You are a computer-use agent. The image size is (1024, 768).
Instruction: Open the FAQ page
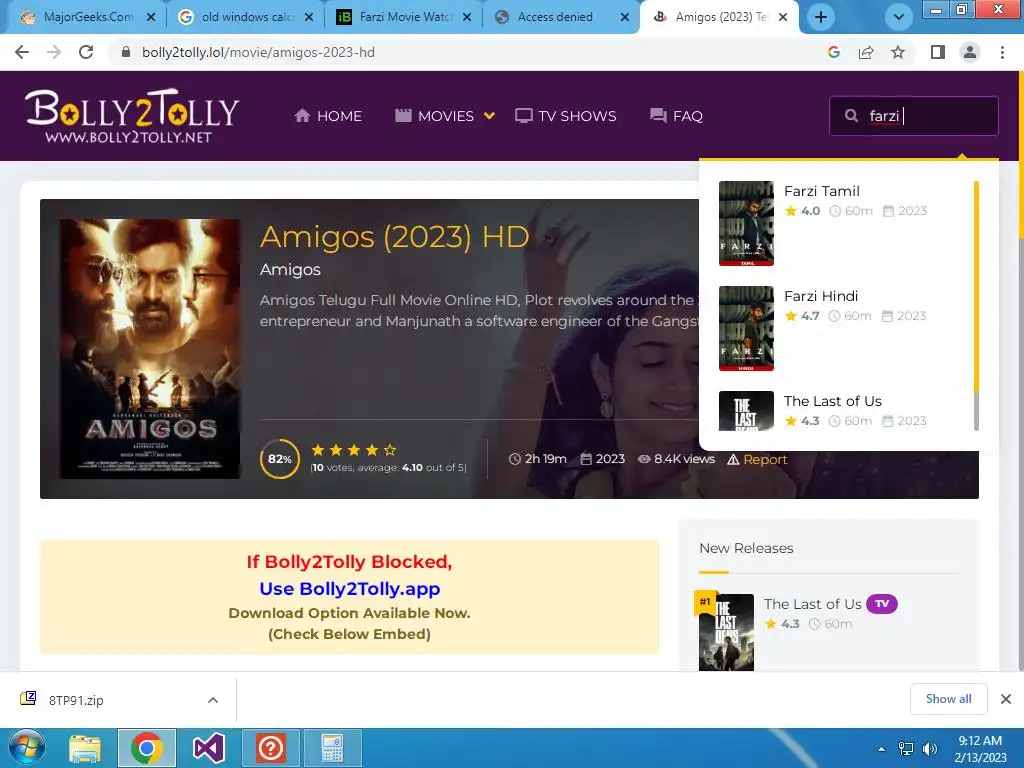point(677,116)
